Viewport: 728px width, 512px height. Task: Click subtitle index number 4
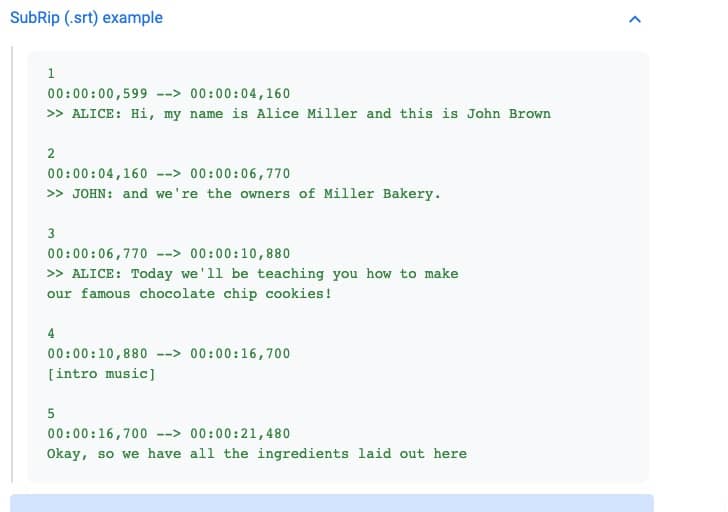(x=51, y=333)
